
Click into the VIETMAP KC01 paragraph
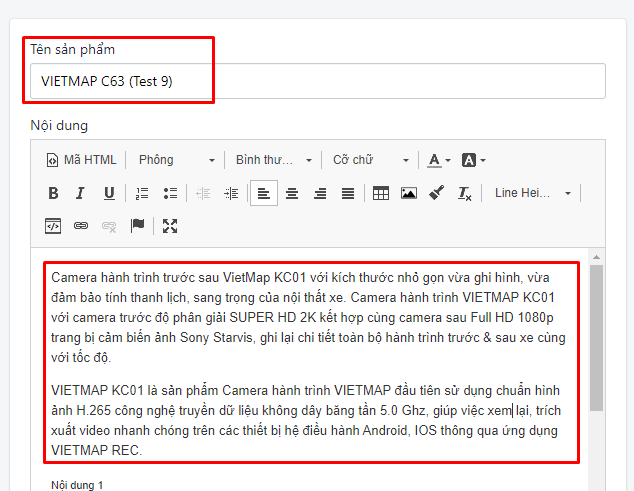[306, 420]
